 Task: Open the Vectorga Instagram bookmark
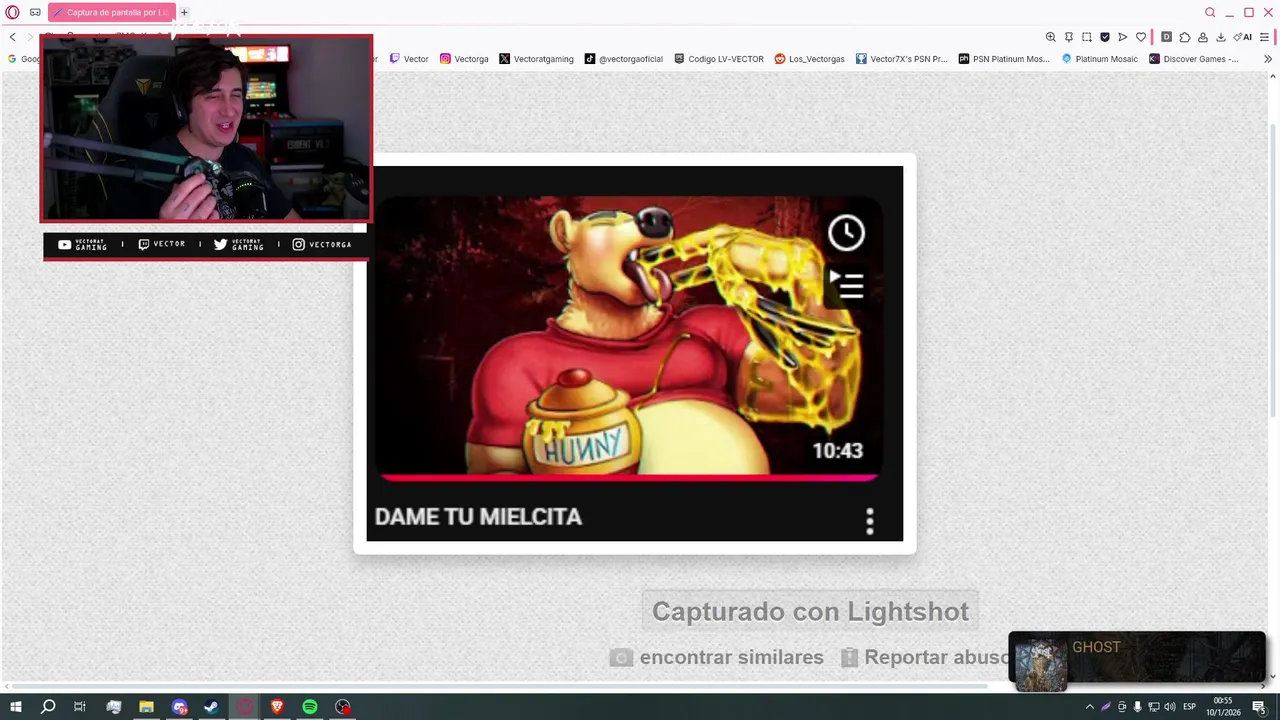464,59
